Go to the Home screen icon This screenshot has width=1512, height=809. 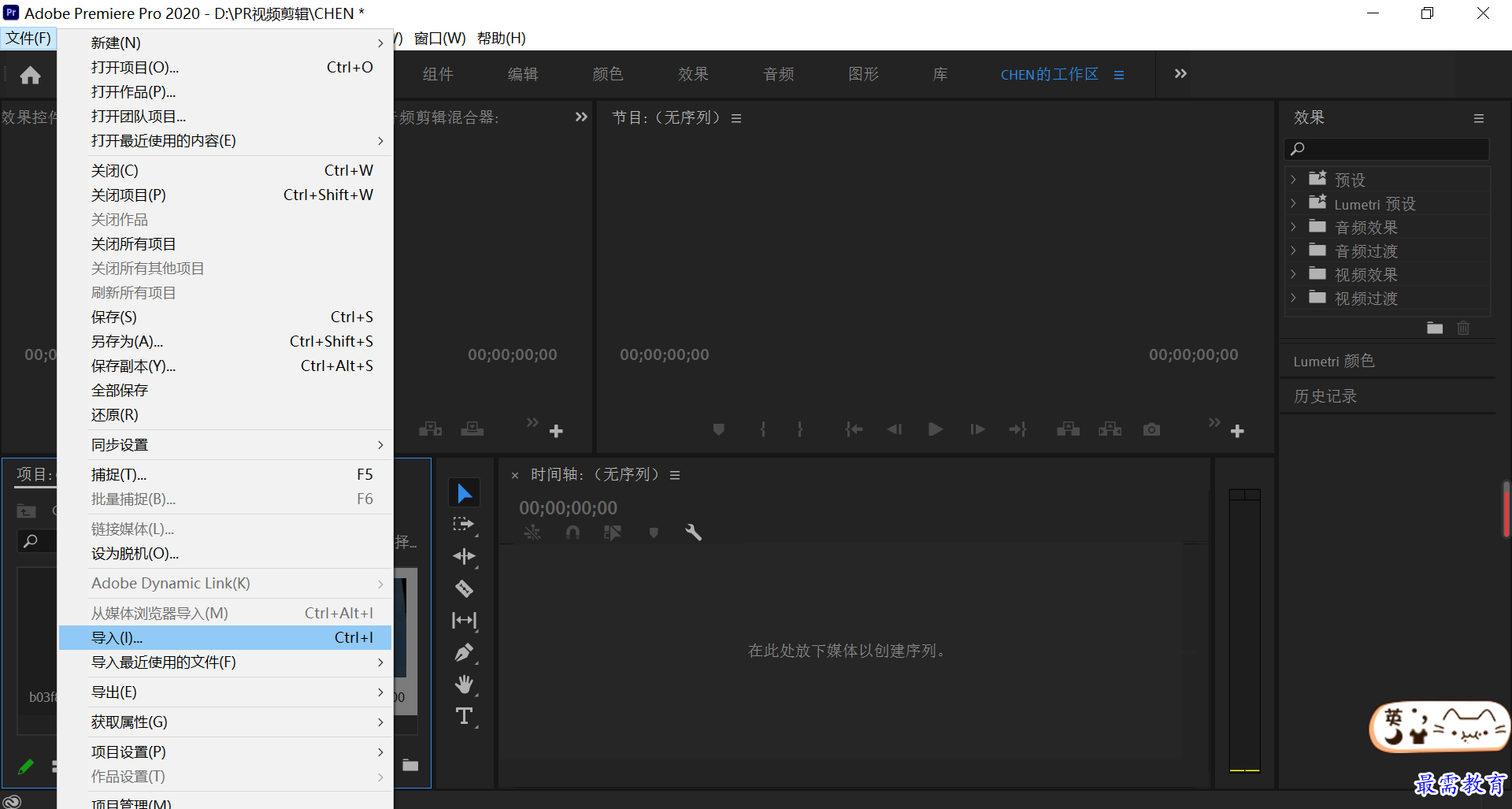pyautogui.click(x=30, y=75)
